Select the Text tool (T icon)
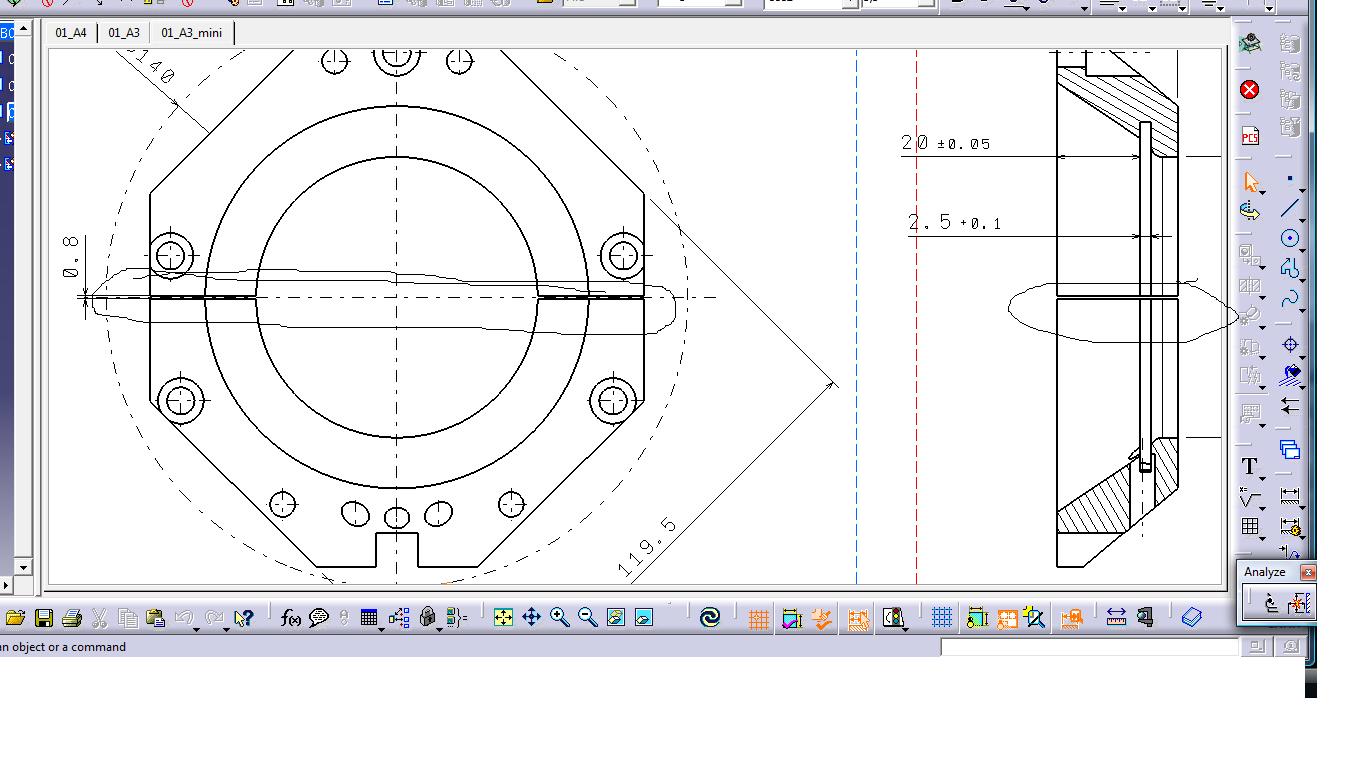Screen dimensions: 1366x768 tap(1250, 467)
